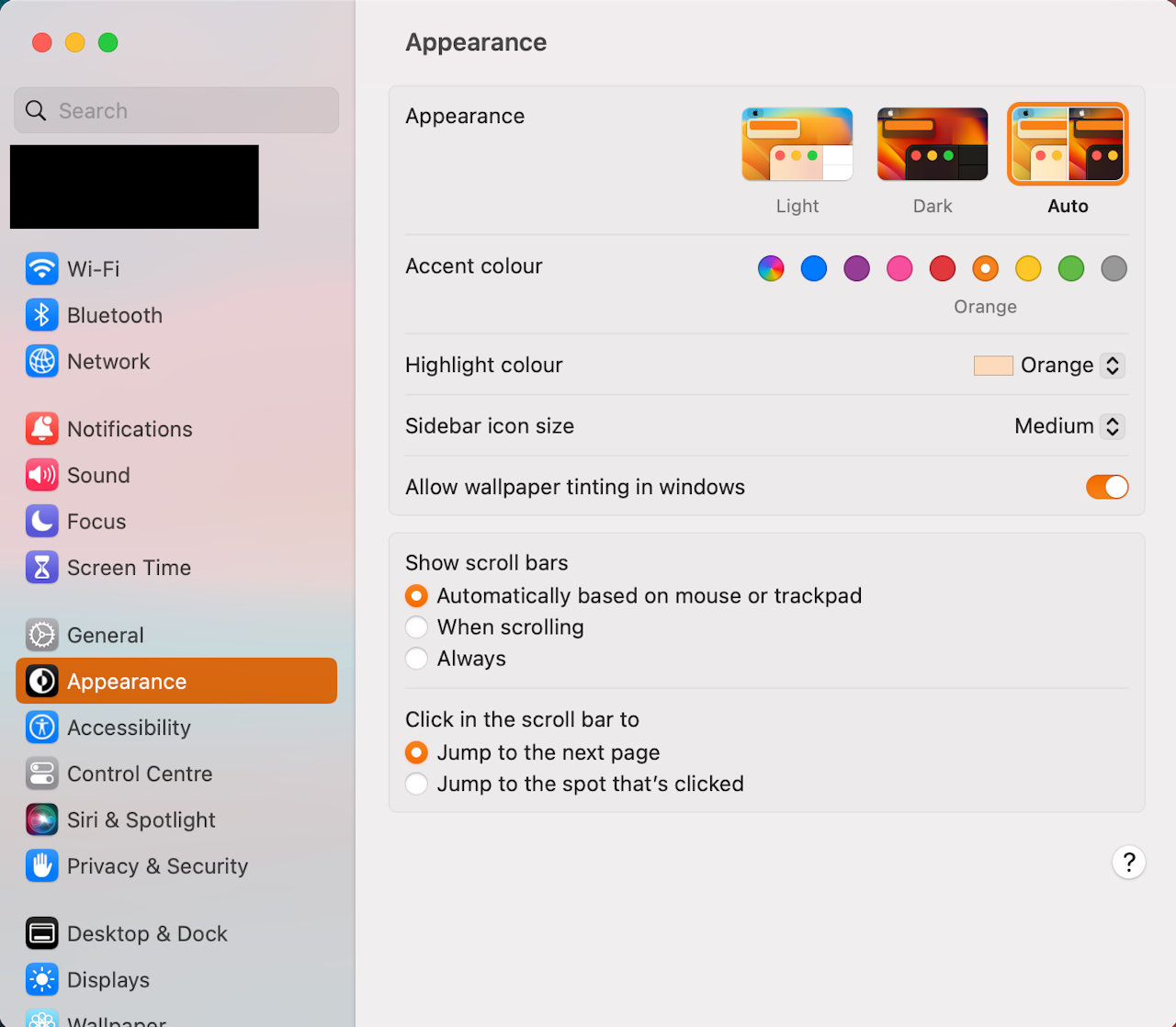Open Sidebar icon size Medium dropdown
Viewport: 1176px width, 1027px height.
coord(1069,426)
